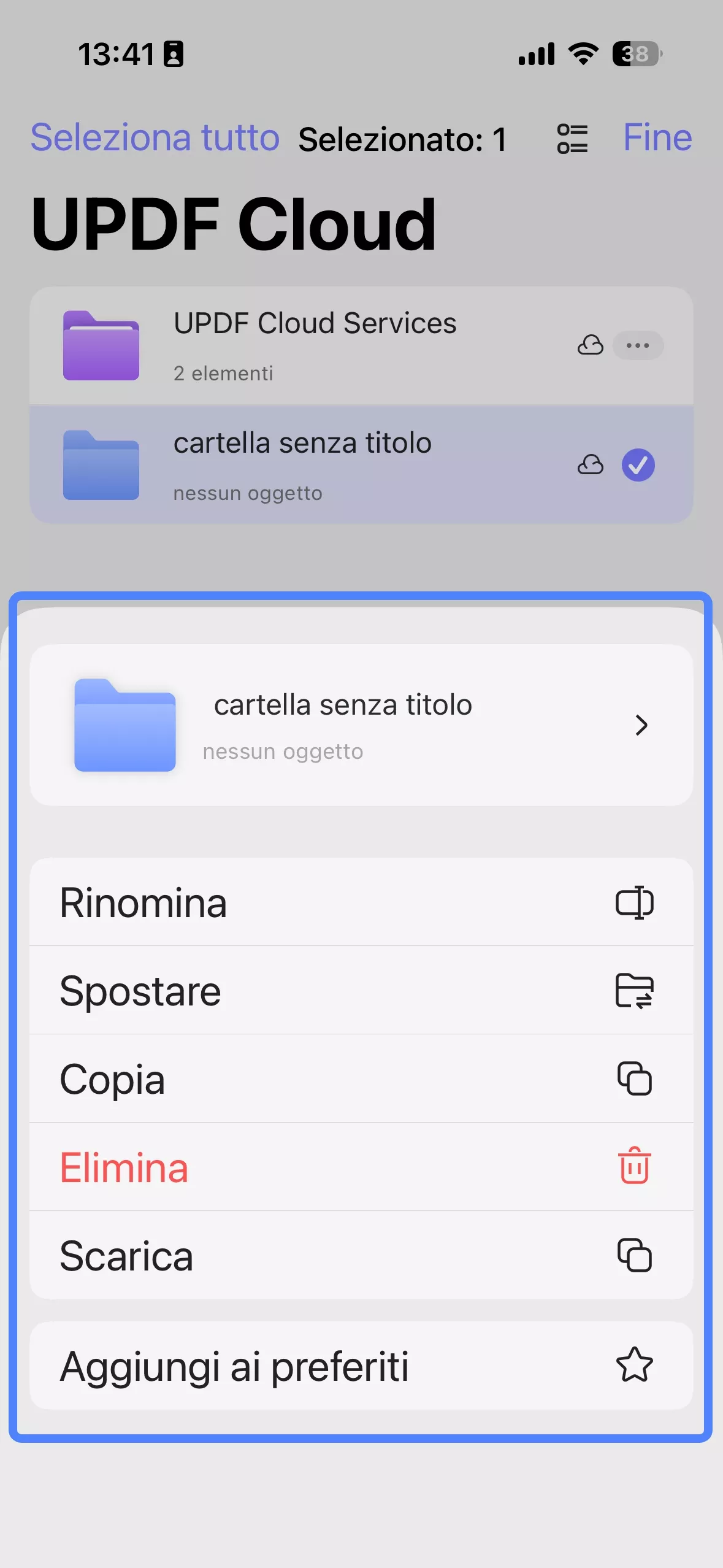Choose Aggiungi ai preferiti option

click(x=234, y=1366)
